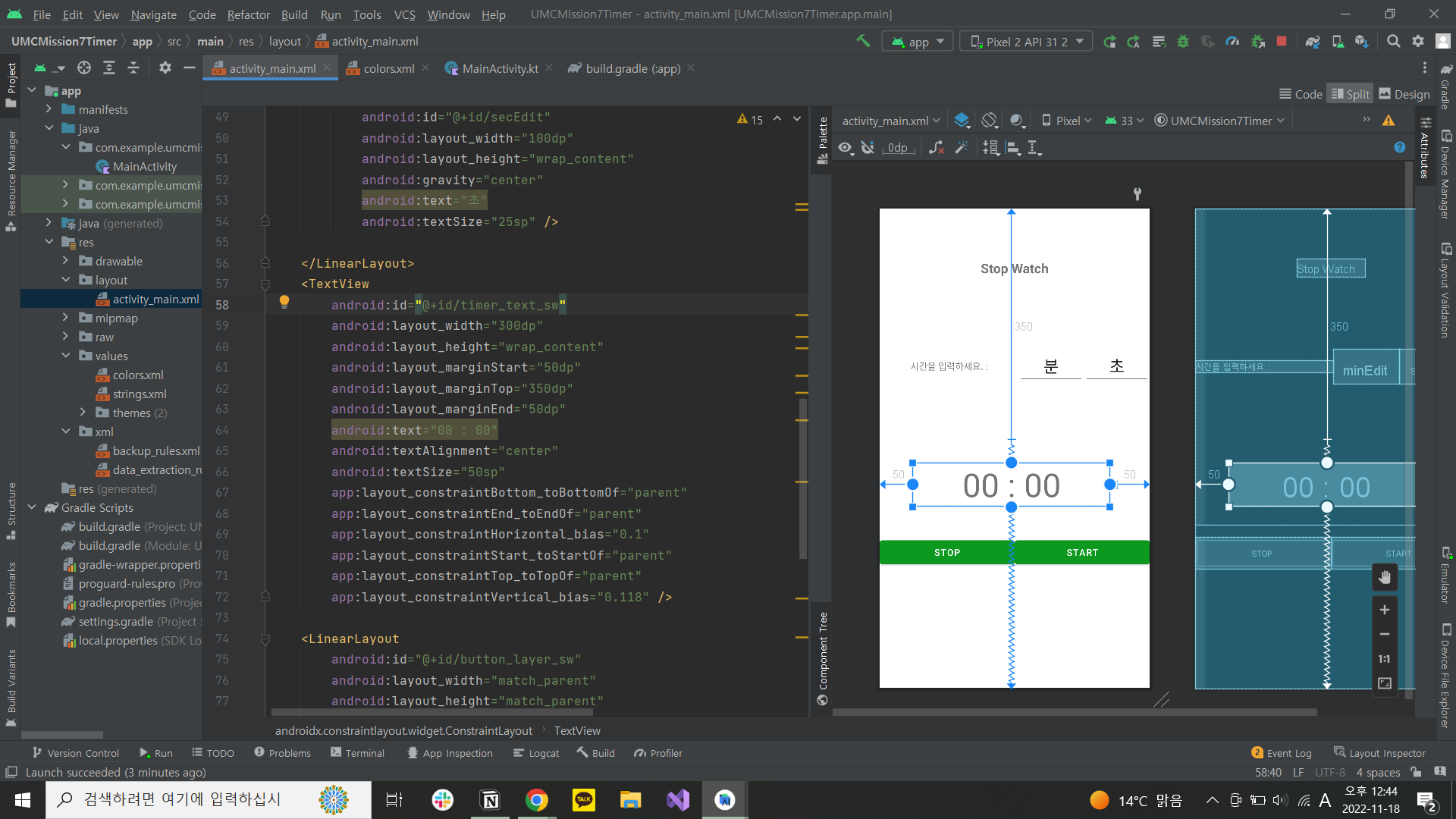Open the Night Mode preview dropdown
This screenshot has height=819, width=1456.
(x=1018, y=121)
